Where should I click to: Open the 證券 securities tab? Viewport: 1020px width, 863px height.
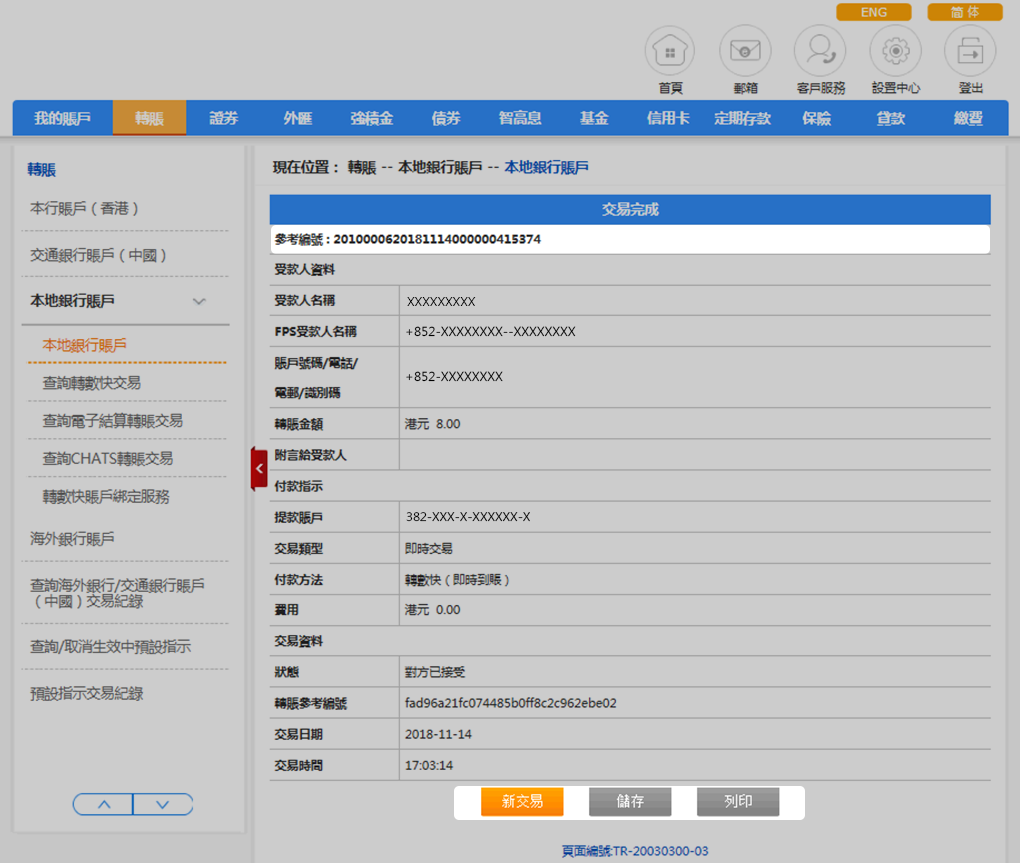point(223,118)
